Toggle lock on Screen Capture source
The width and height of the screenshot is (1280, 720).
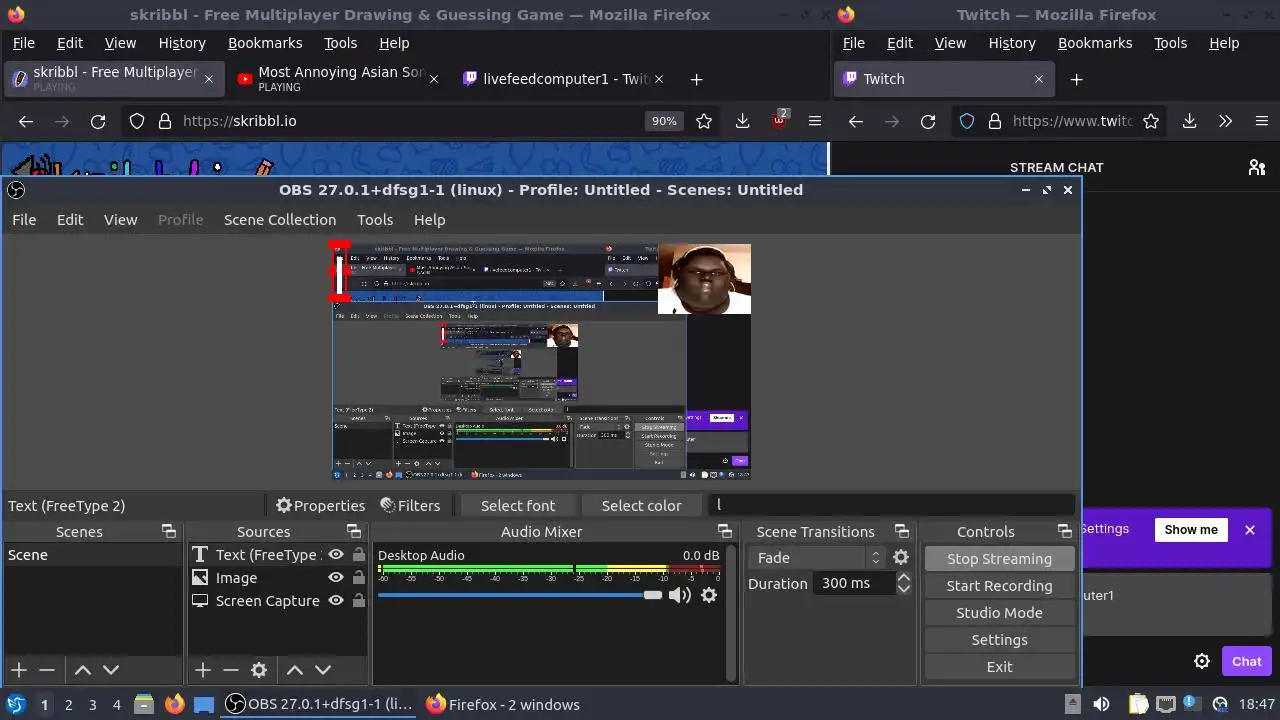coord(358,601)
